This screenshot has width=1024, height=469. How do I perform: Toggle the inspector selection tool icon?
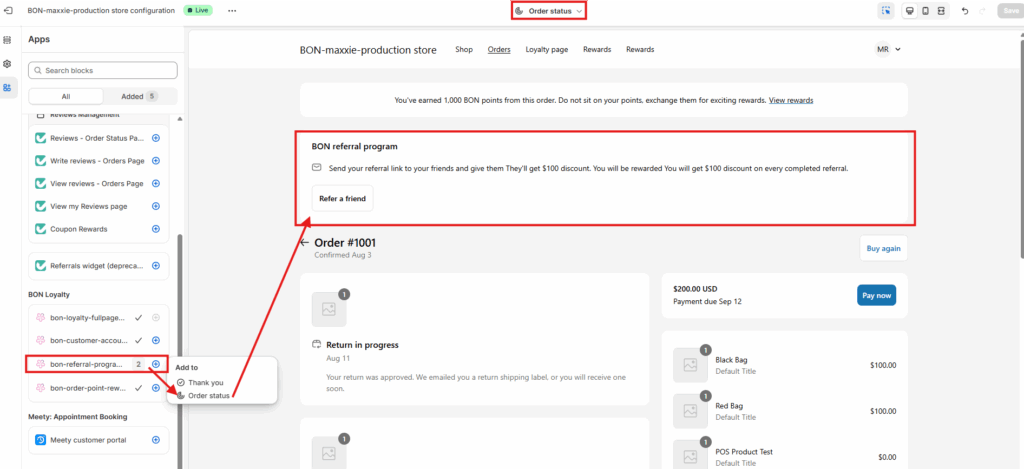tap(886, 10)
